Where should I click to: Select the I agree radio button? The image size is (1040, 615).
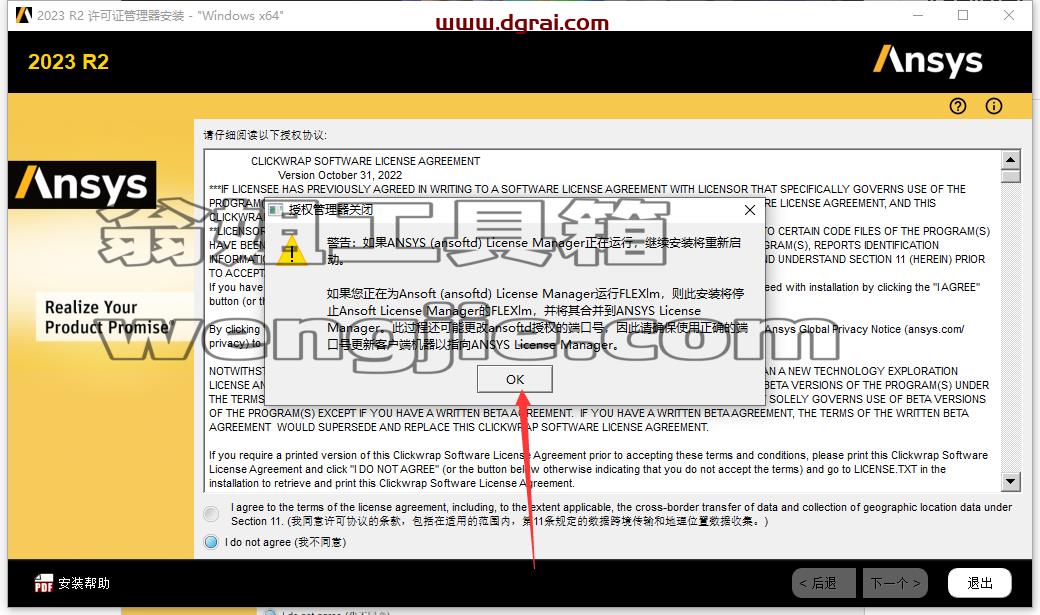pos(211,513)
